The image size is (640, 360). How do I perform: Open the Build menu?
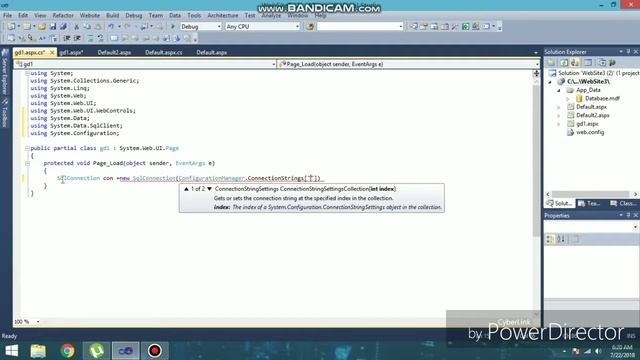tap(113, 16)
